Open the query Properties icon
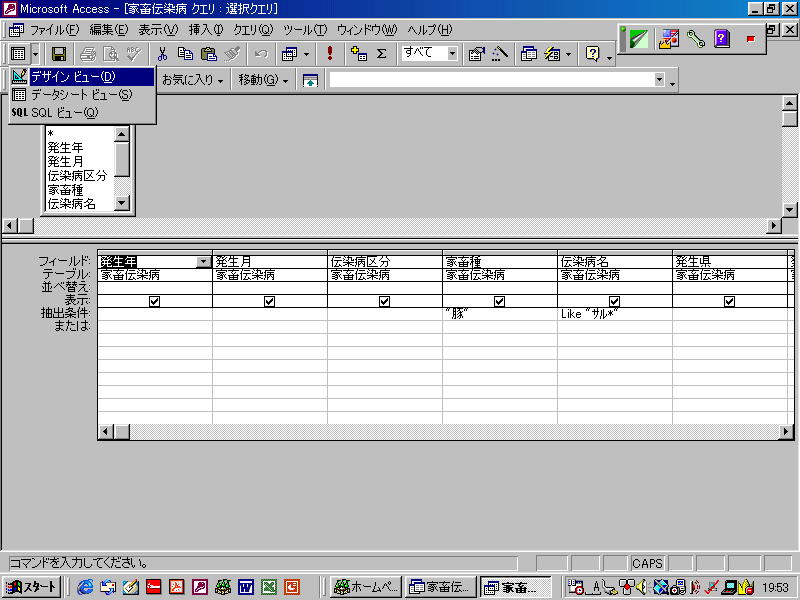 point(476,54)
